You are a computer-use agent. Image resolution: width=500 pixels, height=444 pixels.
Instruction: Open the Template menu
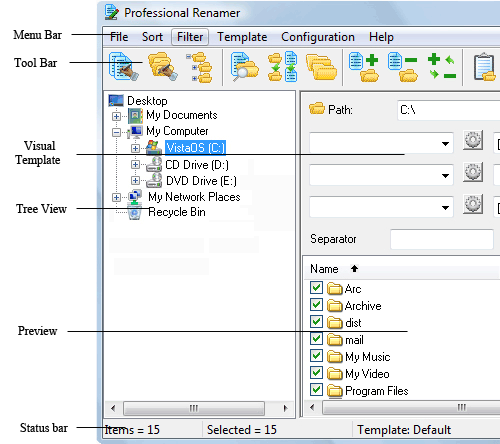[x=242, y=37]
